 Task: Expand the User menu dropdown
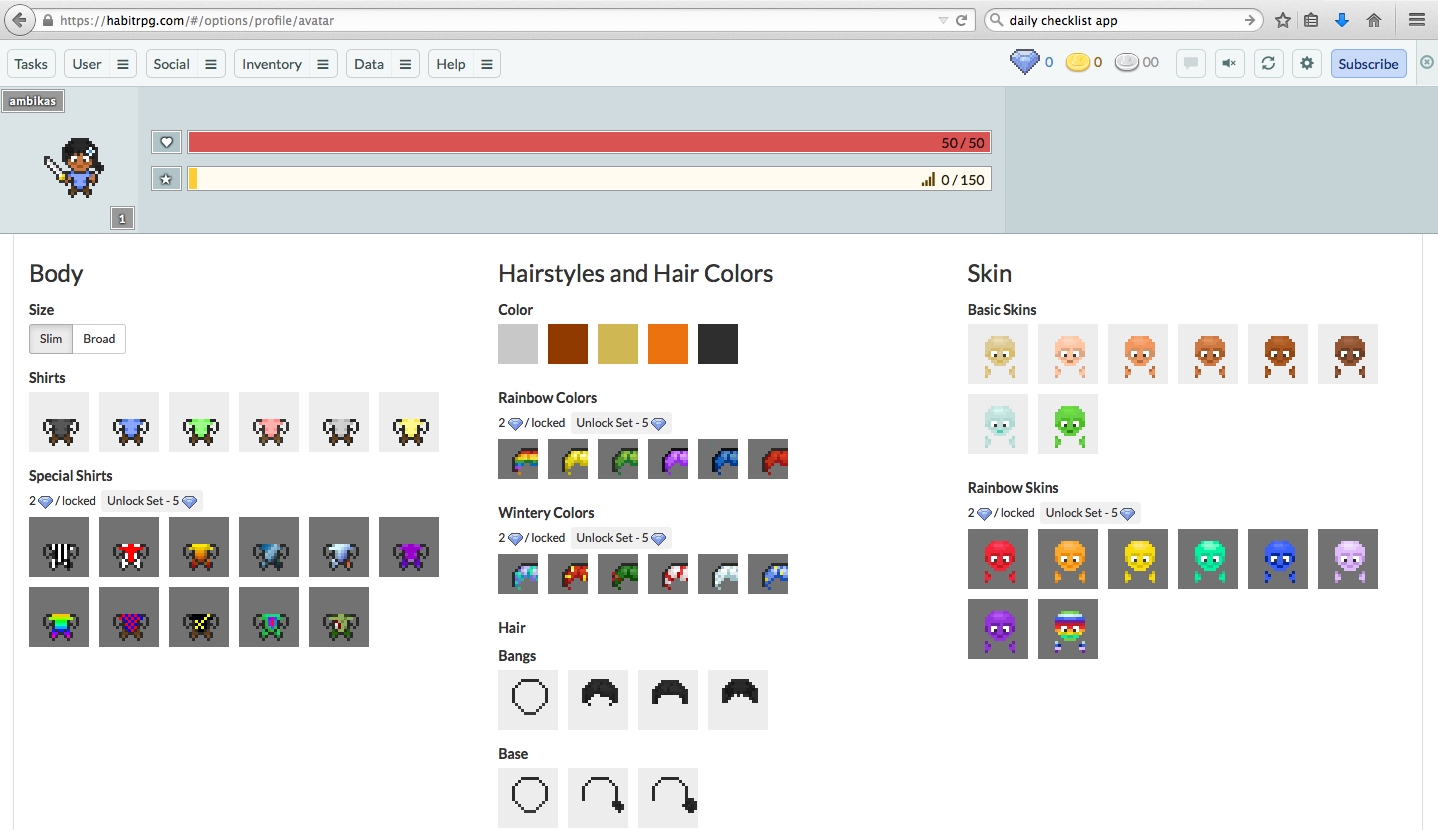pos(123,64)
